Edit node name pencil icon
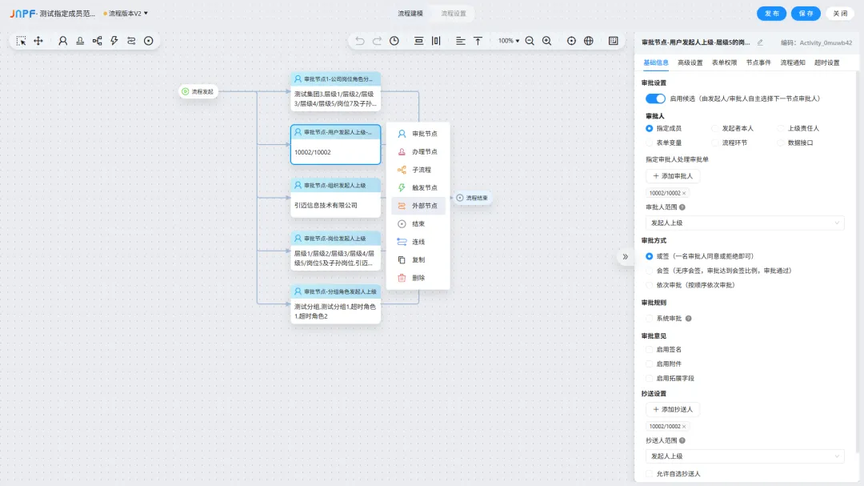The height and width of the screenshot is (486, 864). pyautogui.click(x=760, y=42)
